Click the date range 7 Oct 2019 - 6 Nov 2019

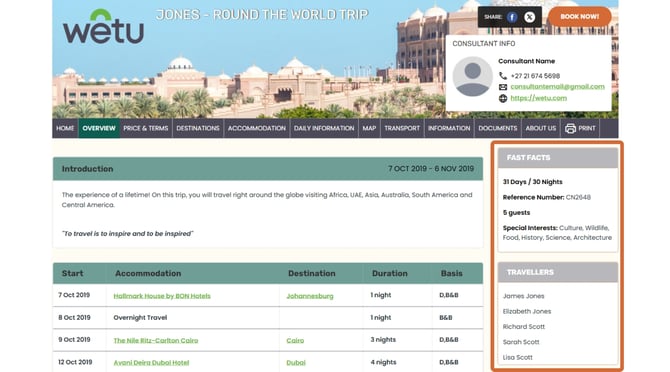pos(431,169)
